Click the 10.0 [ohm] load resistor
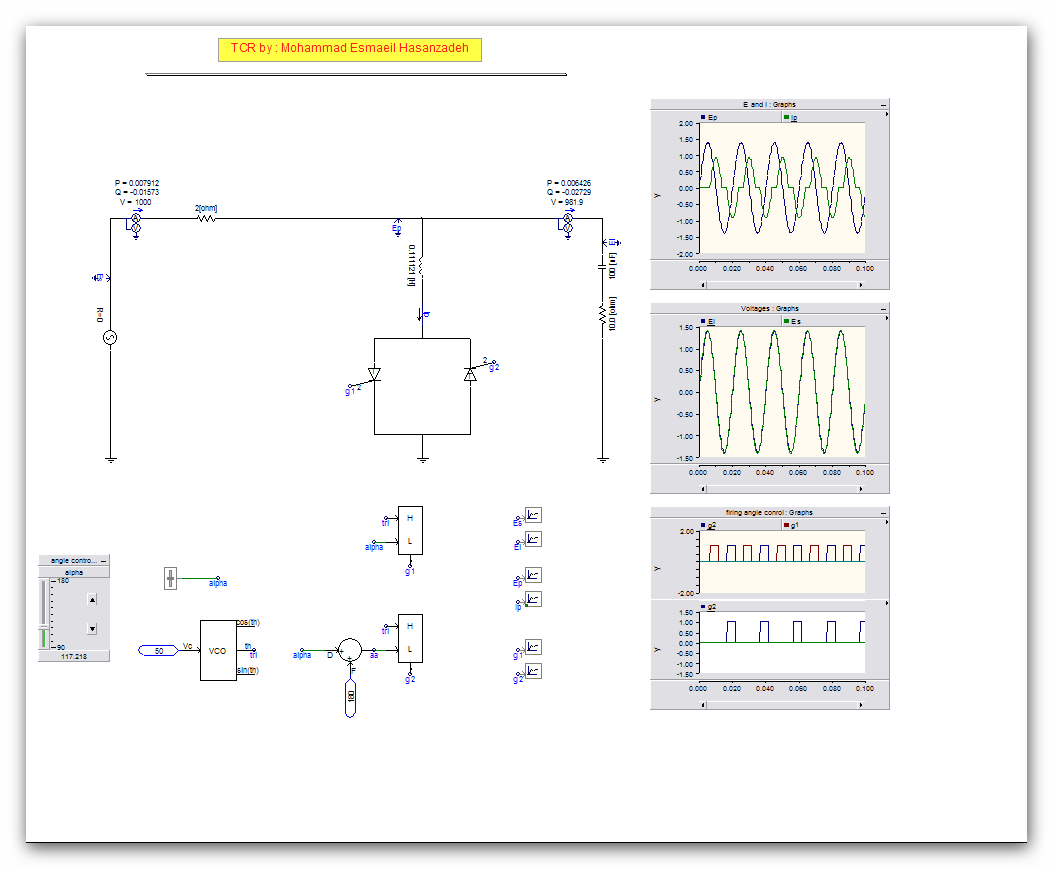Viewport: 1053px width, 869px height. pyautogui.click(x=602, y=314)
